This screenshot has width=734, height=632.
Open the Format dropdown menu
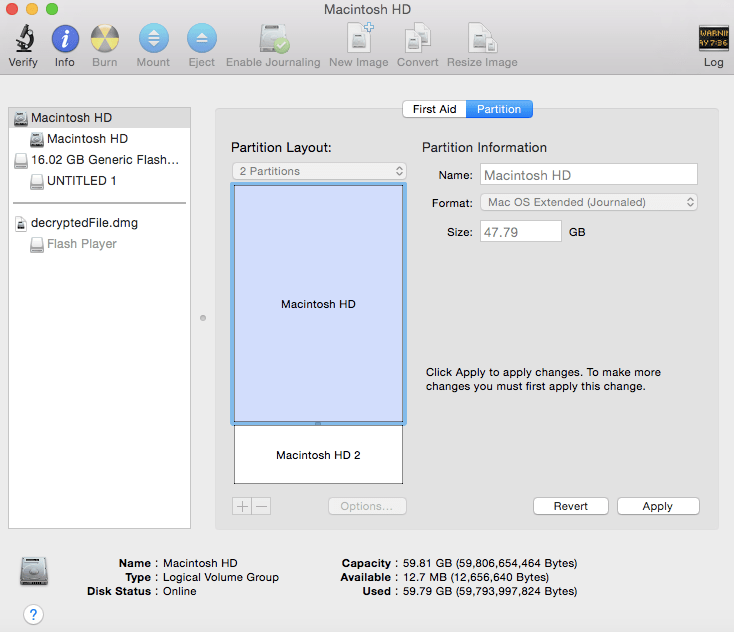tap(589, 202)
